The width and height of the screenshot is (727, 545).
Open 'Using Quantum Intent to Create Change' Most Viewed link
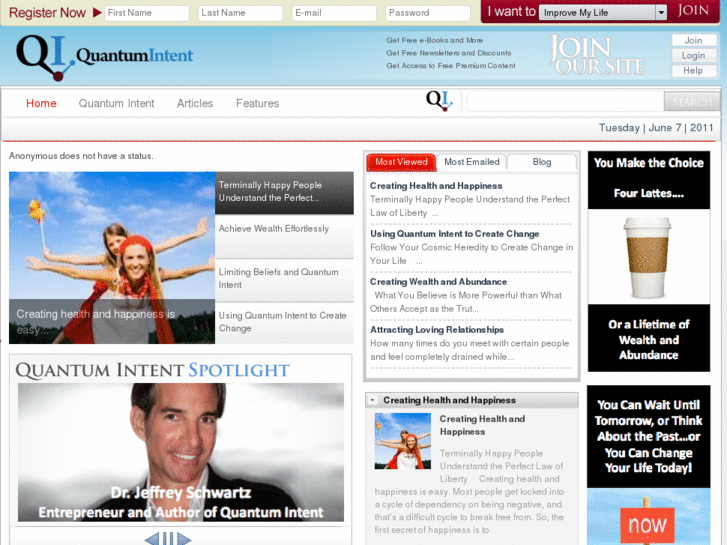point(454,234)
